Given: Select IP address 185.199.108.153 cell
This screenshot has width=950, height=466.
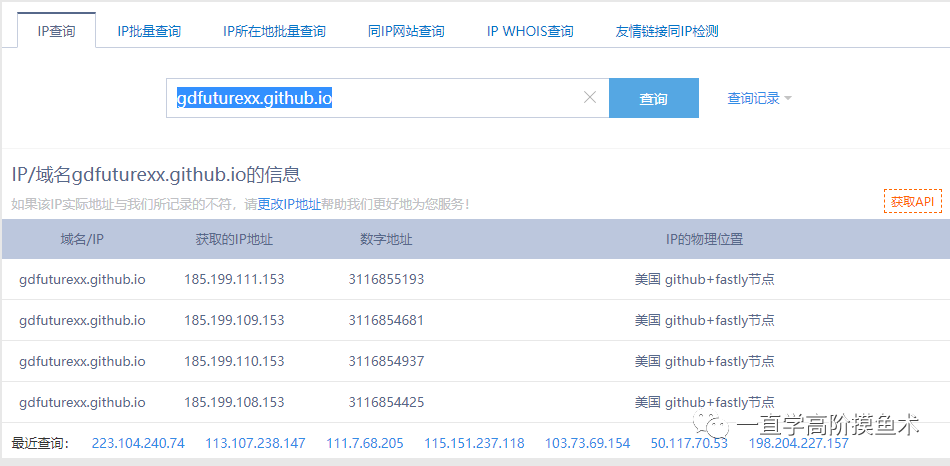Looking at the screenshot, I should coord(234,402).
